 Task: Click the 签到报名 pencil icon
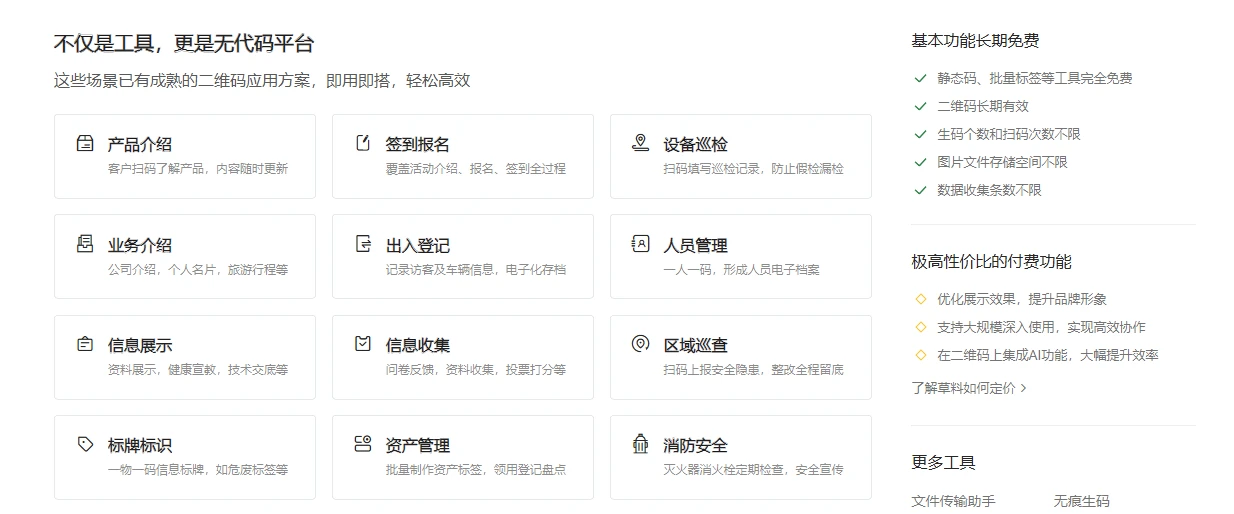(363, 143)
